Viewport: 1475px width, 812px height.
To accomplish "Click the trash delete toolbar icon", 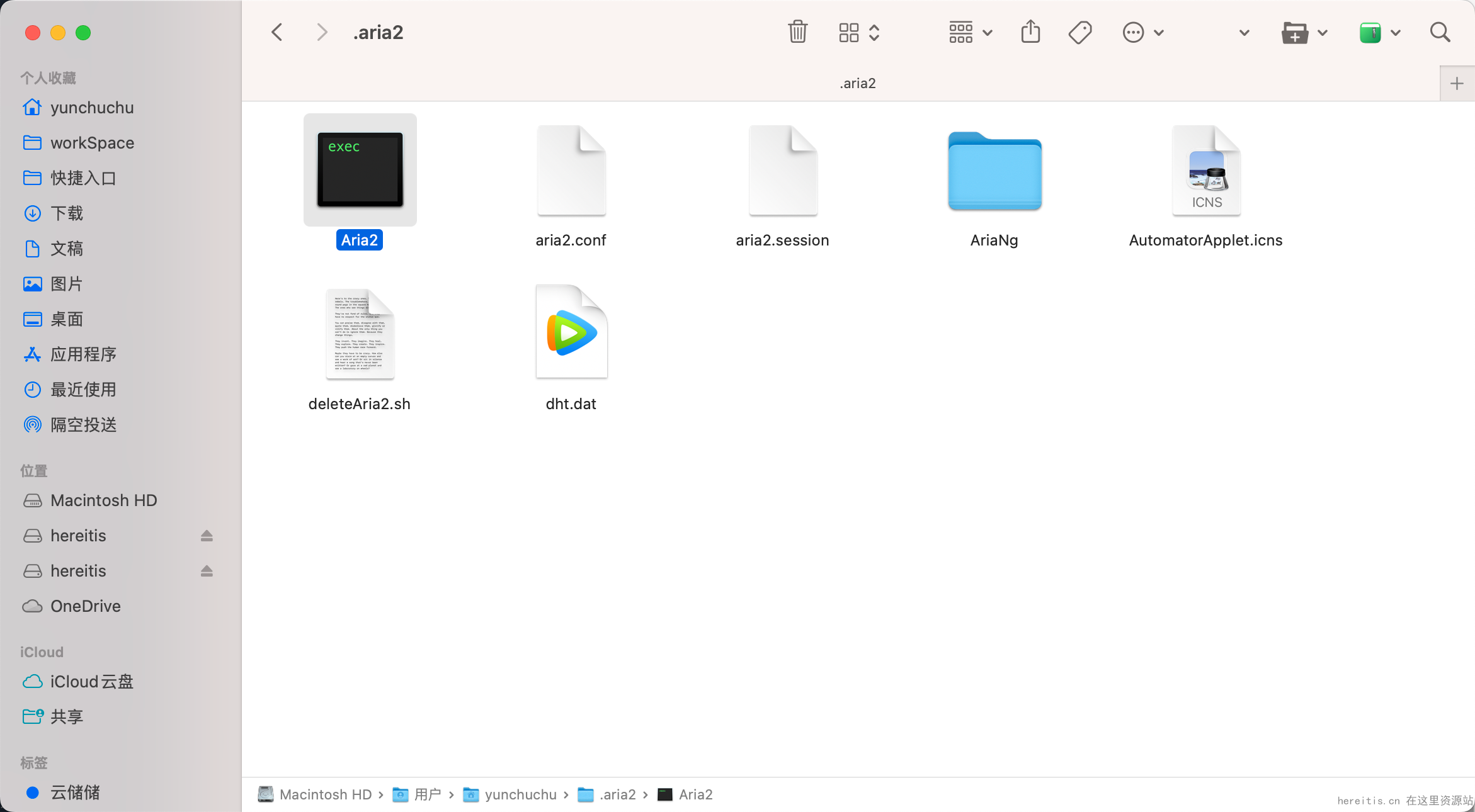I will [797, 32].
